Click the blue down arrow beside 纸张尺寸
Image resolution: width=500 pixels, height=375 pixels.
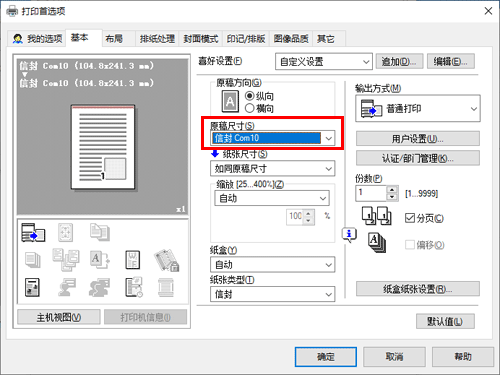[215, 154]
